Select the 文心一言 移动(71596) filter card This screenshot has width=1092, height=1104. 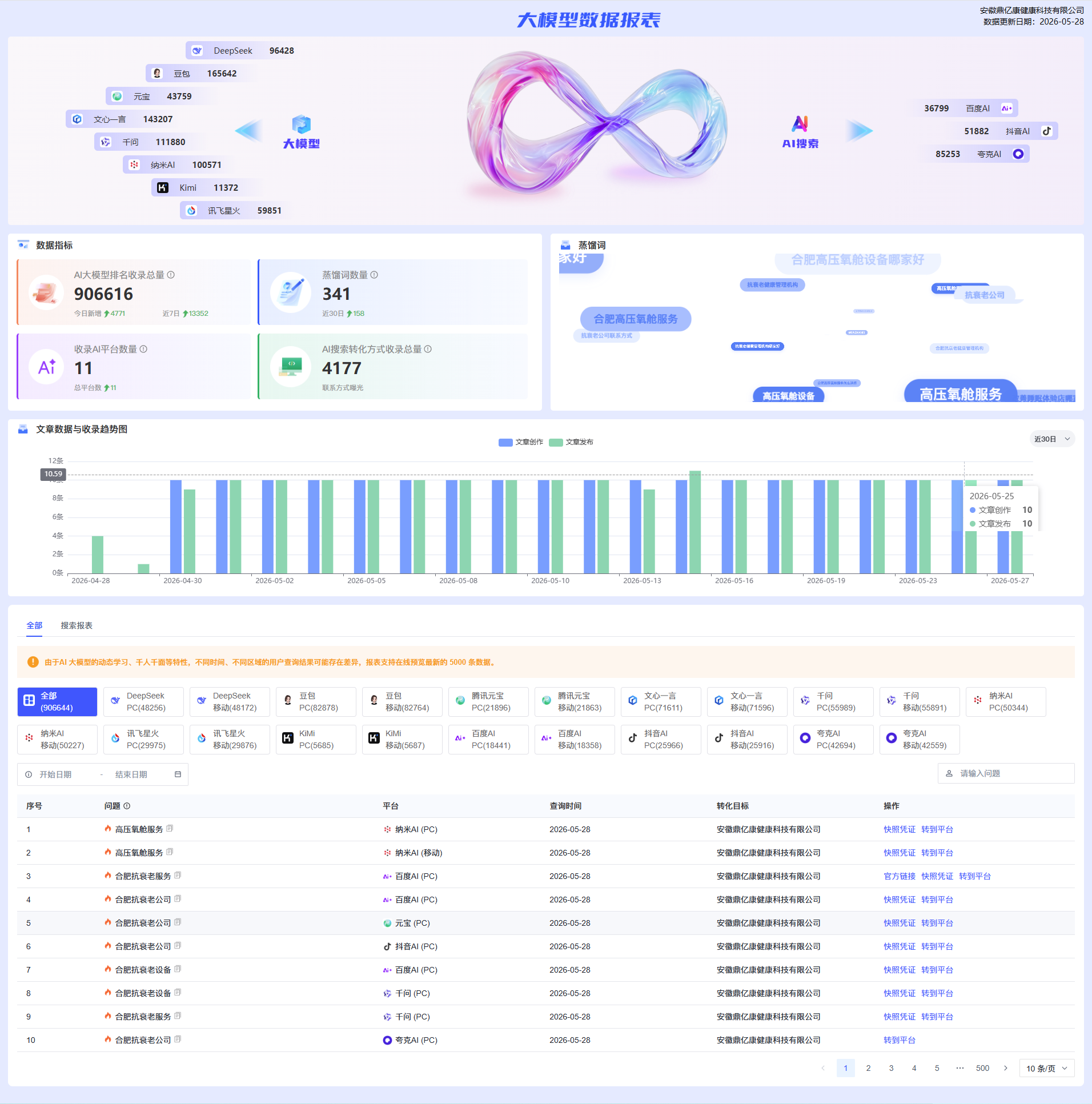[748, 702]
